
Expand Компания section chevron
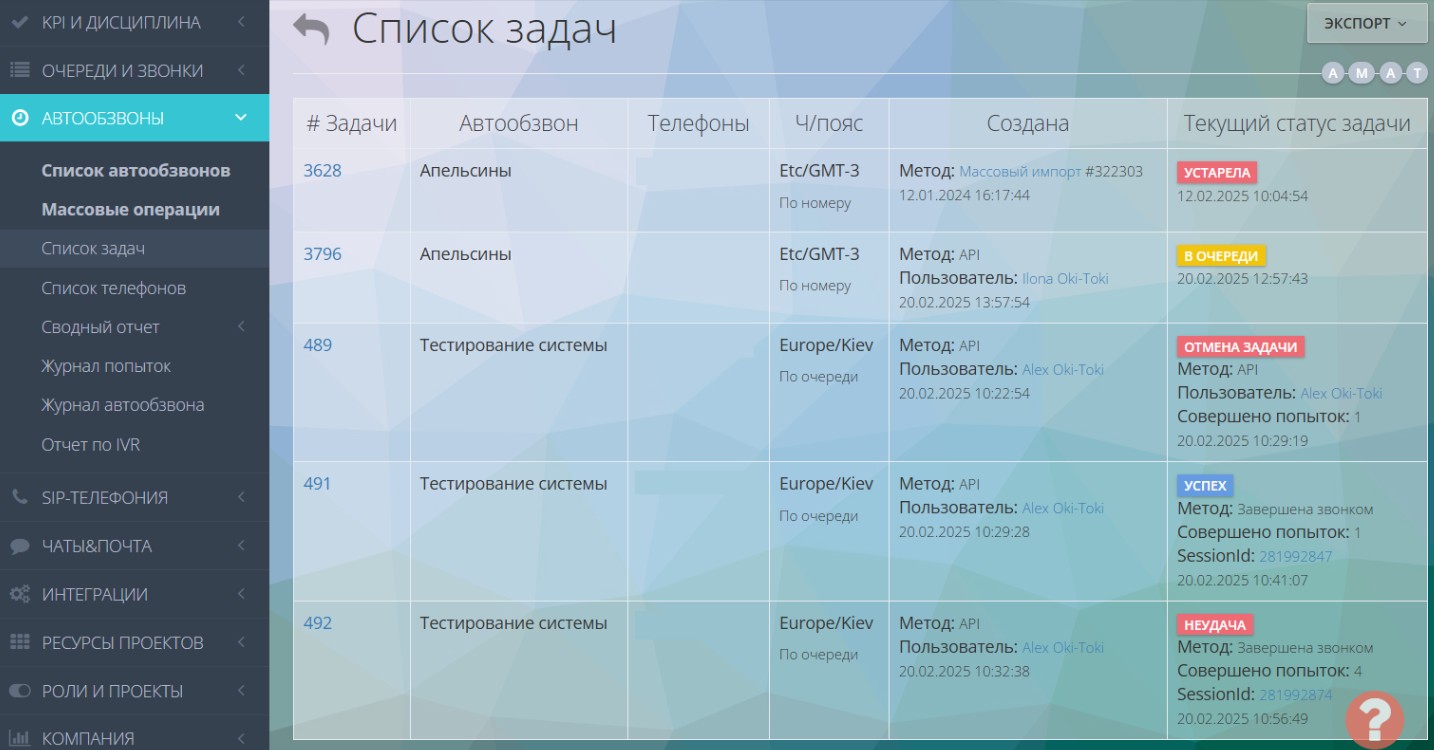242,739
